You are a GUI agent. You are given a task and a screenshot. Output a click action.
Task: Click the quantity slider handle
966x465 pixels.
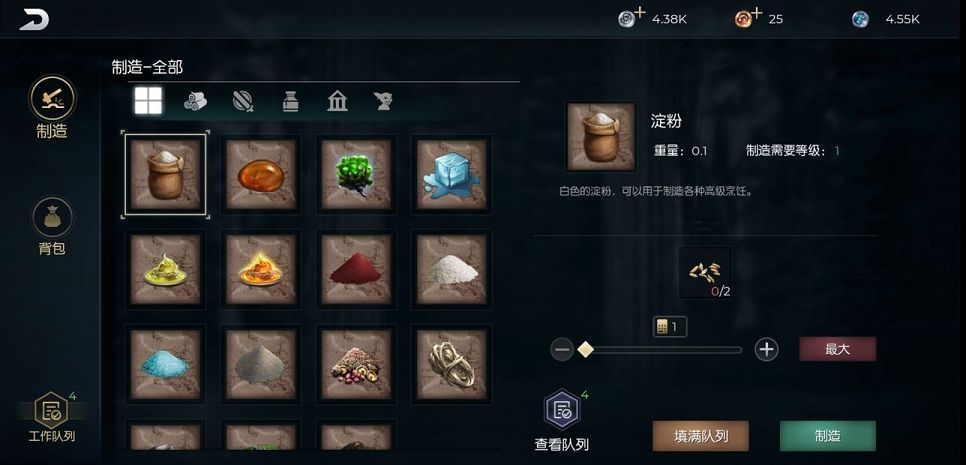point(585,350)
